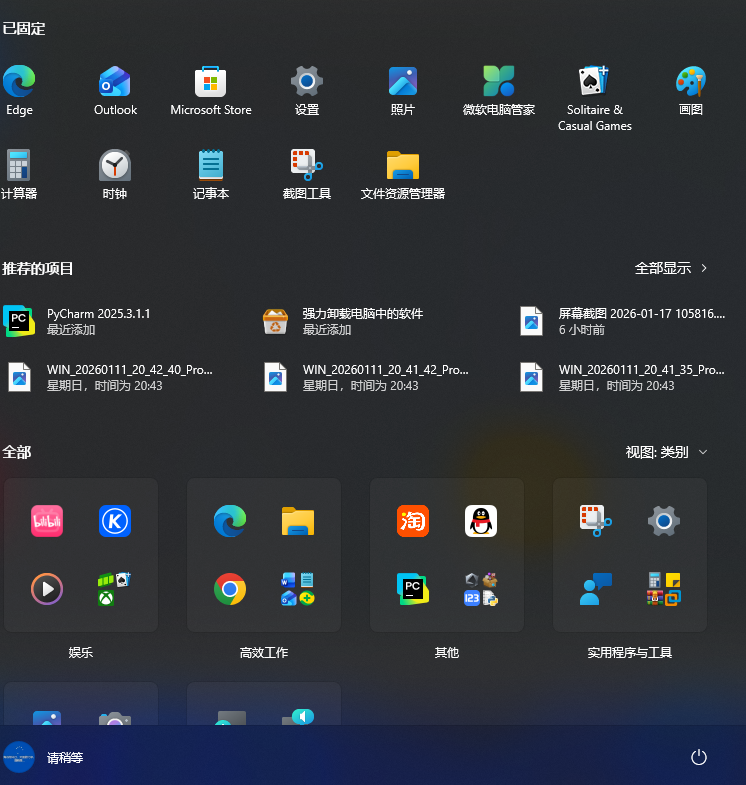Open the user account profile picture
746x785 pixels.
pyautogui.click(x=19, y=757)
